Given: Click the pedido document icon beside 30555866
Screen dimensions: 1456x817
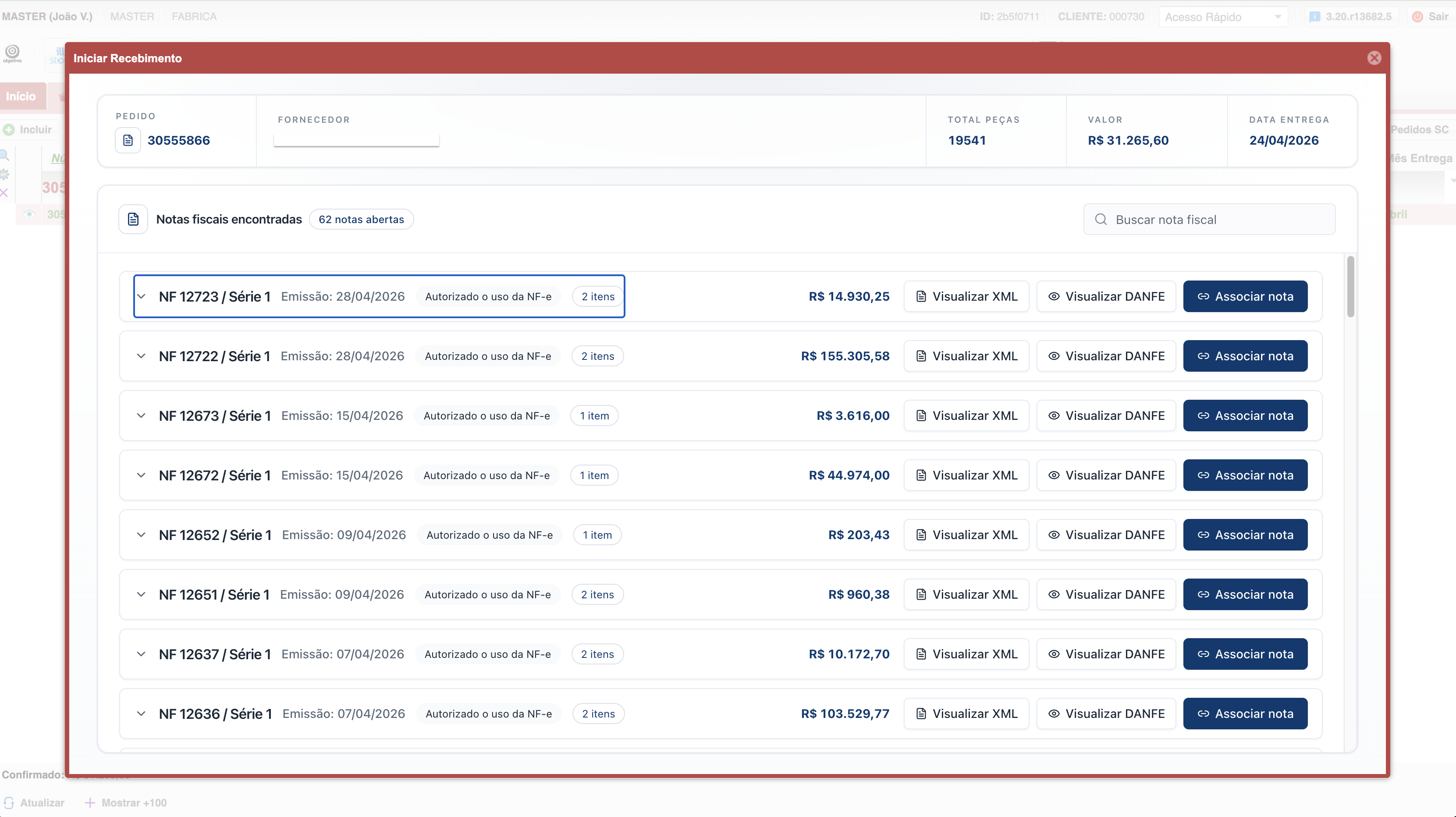Looking at the screenshot, I should tap(128, 140).
